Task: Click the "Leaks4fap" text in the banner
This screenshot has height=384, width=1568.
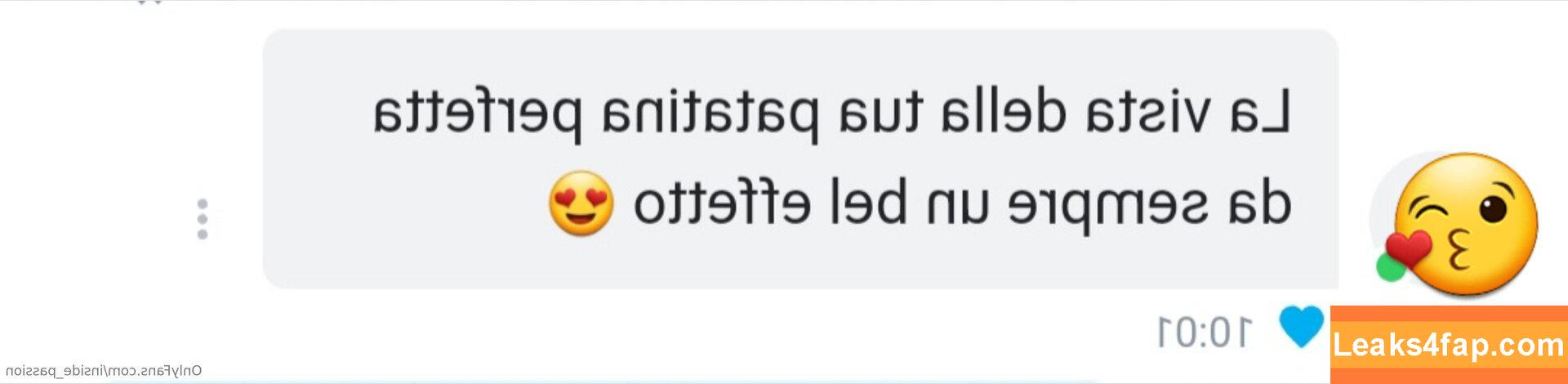Action: (x=1399, y=345)
